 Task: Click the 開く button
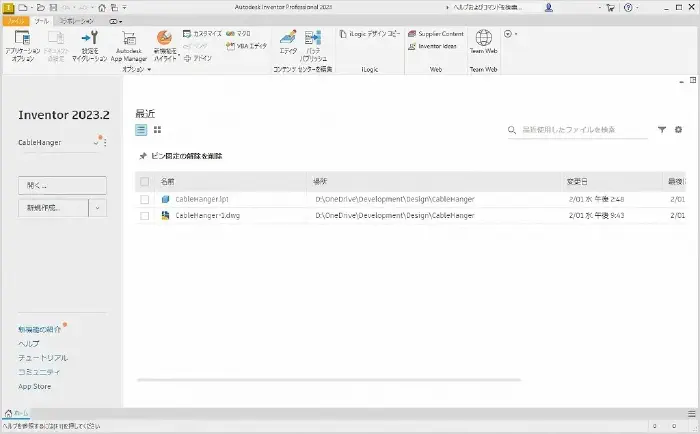(62, 185)
